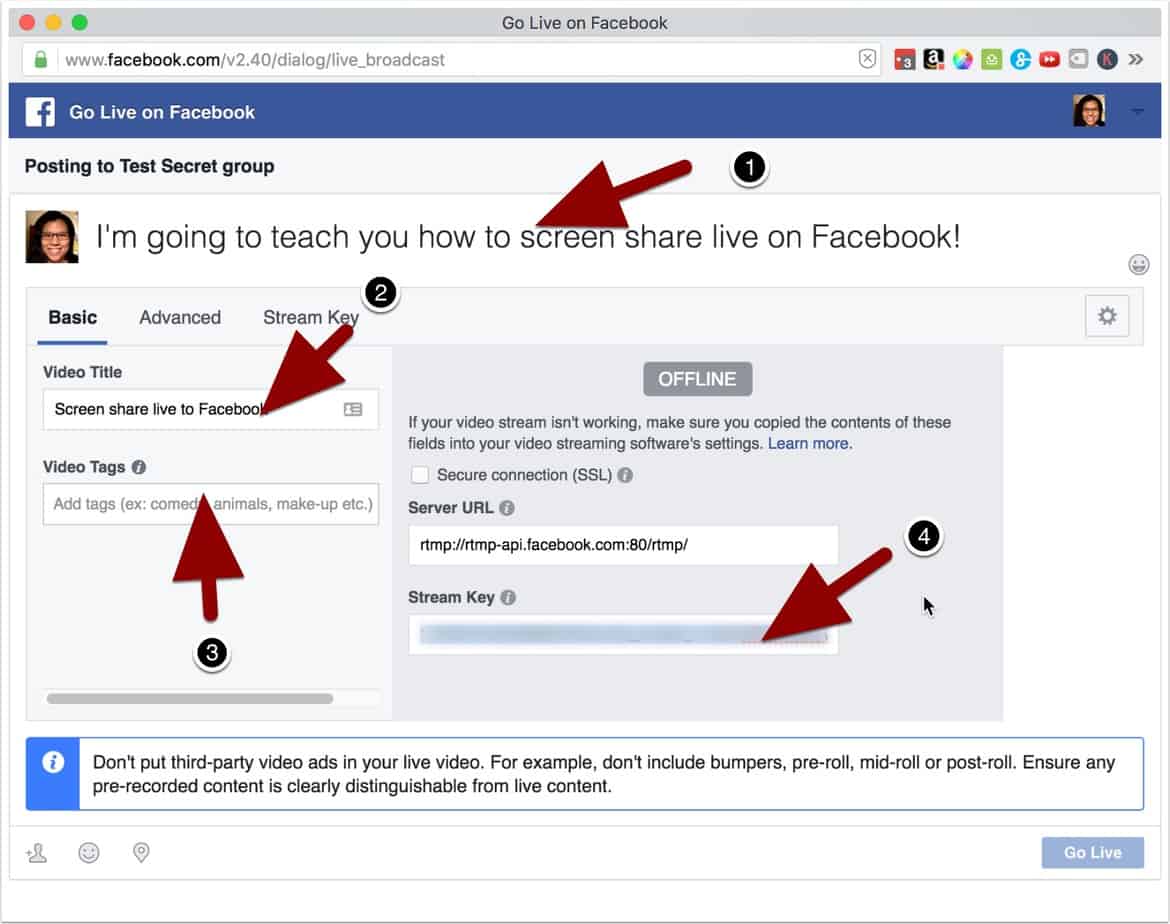Click the Video Title input field
The height and width of the screenshot is (924, 1170).
tap(210, 409)
